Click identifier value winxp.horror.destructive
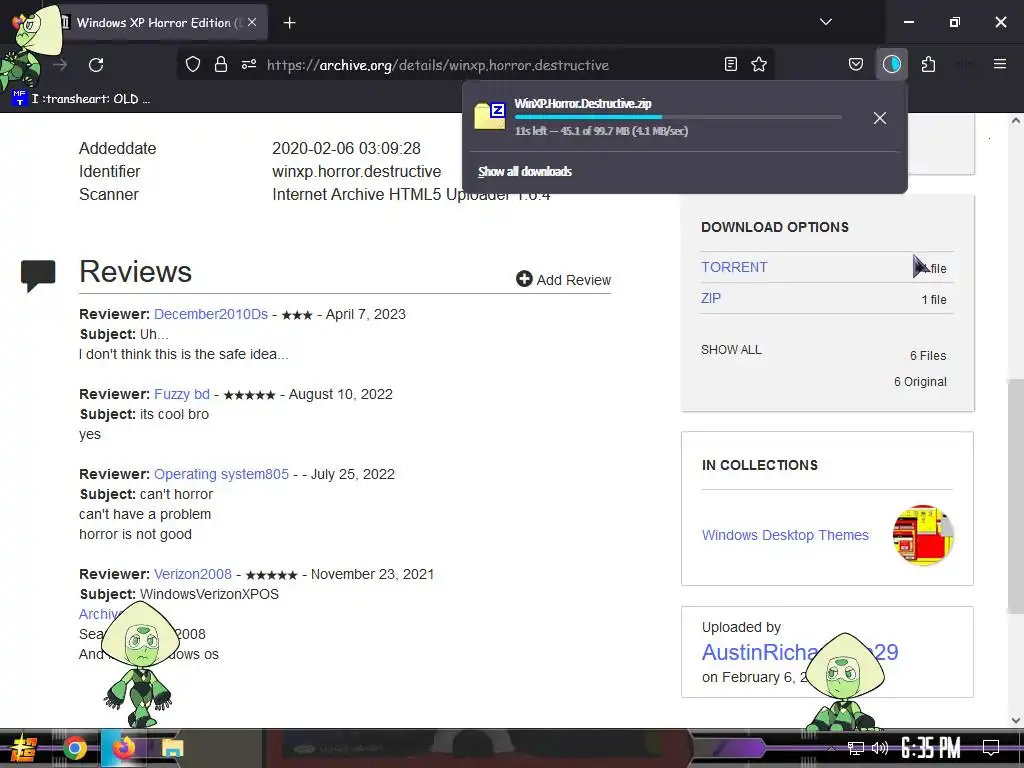Image resolution: width=1024 pixels, height=768 pixels. (357, 172)
